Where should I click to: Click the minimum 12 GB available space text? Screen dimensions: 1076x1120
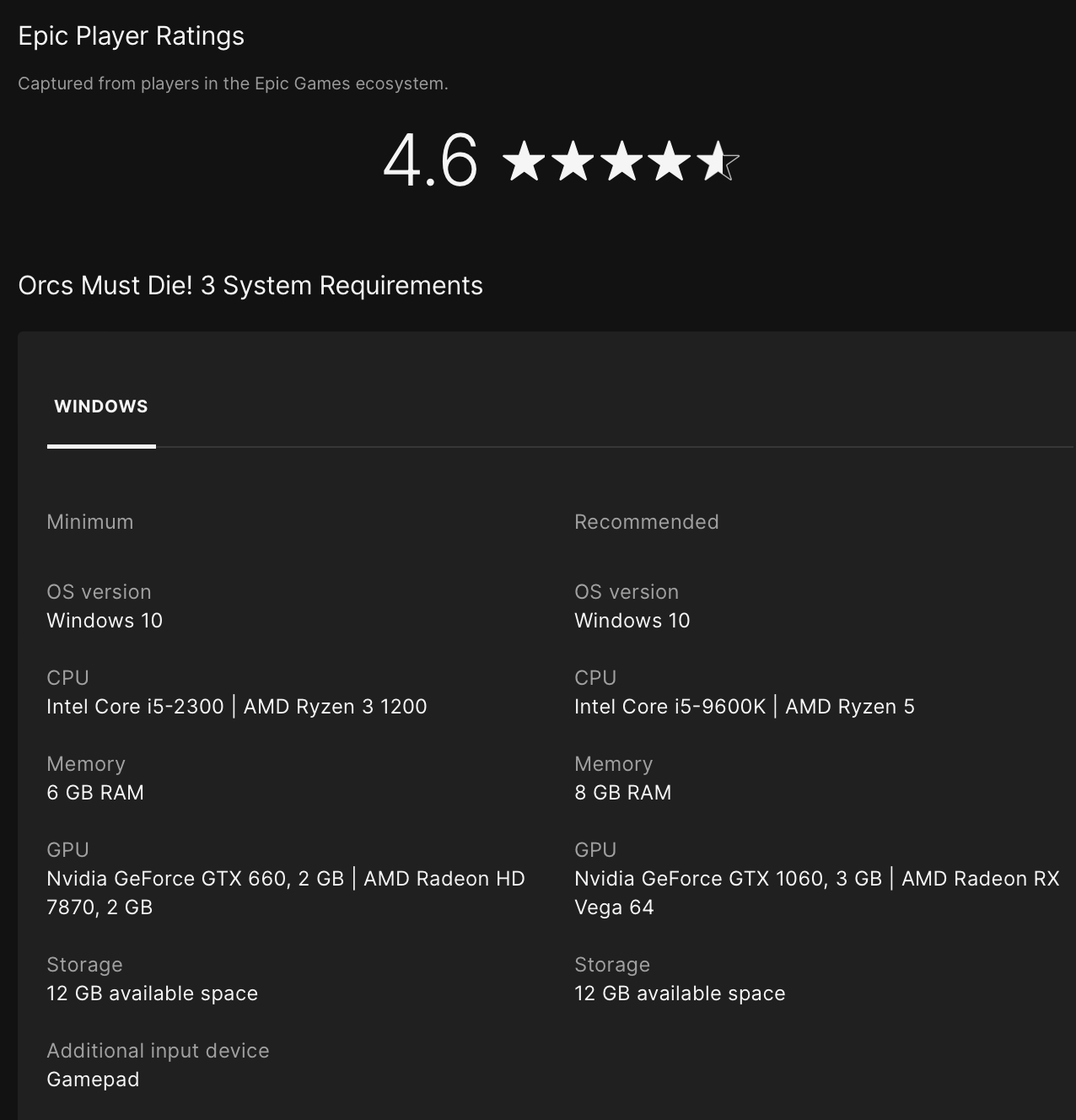[153, 993]
